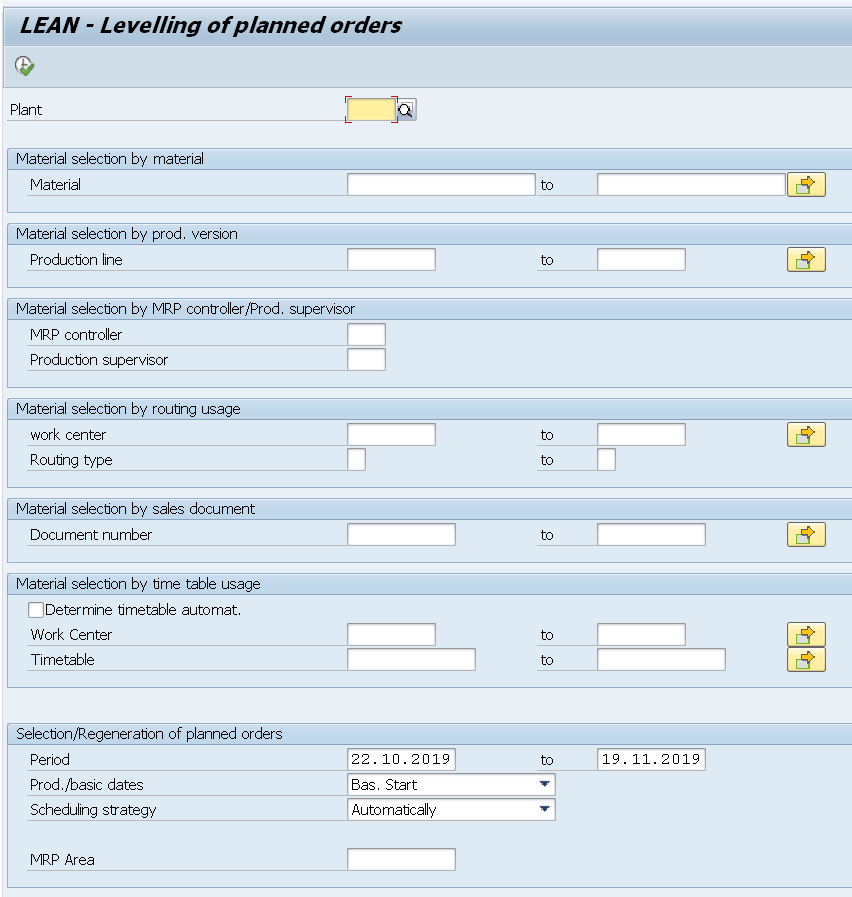Viewport: 852px width, 897px height.
Task: Click multiple selection arrow for routing work center
Action: point(805,435)
